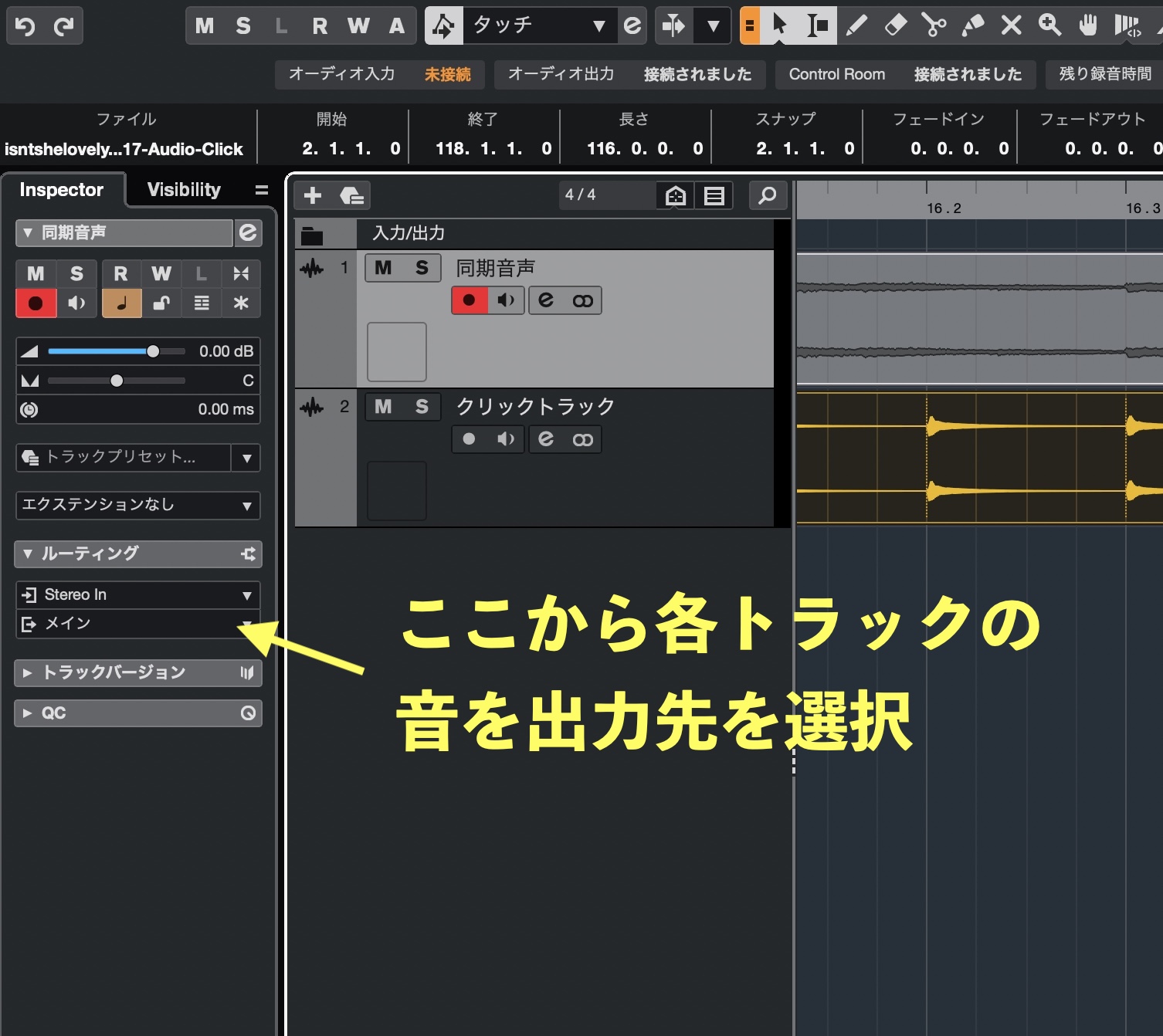1163x1036 pixels.
Task: Select the Draw pencil tool
Action: pyautogui.click(x=856, y=25)
